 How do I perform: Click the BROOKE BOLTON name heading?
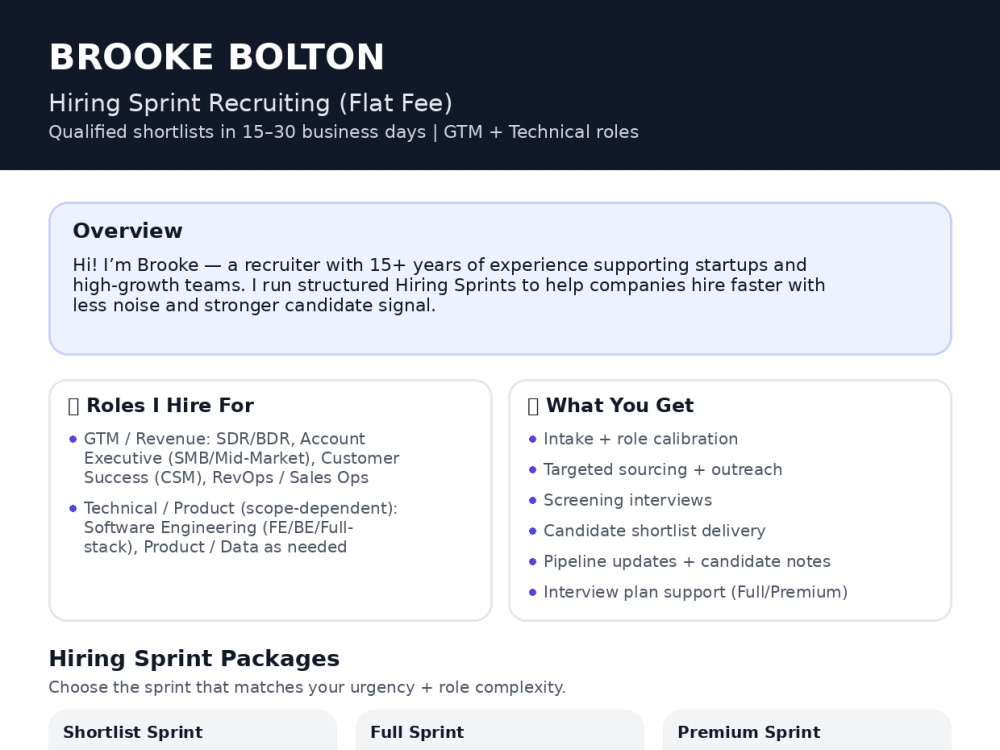click(x=217, y=57)
